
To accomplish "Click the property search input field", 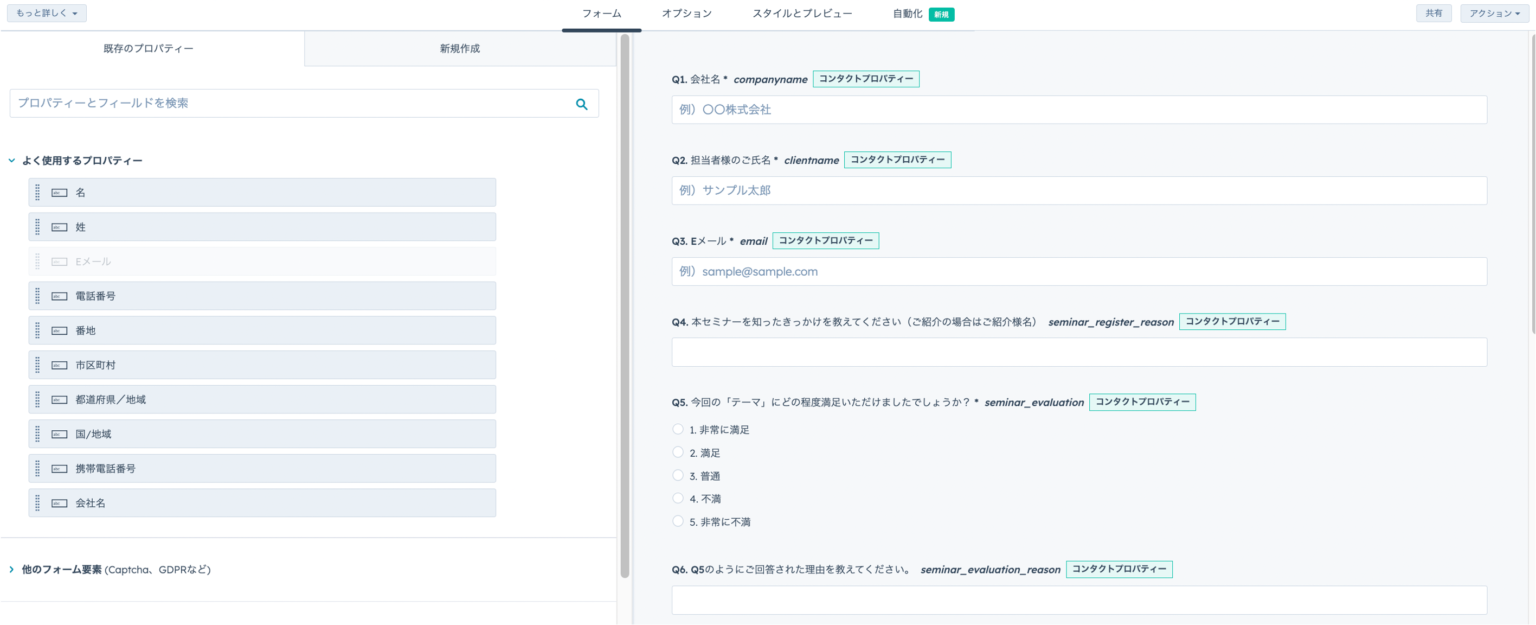I will click(x=290, y=103).
